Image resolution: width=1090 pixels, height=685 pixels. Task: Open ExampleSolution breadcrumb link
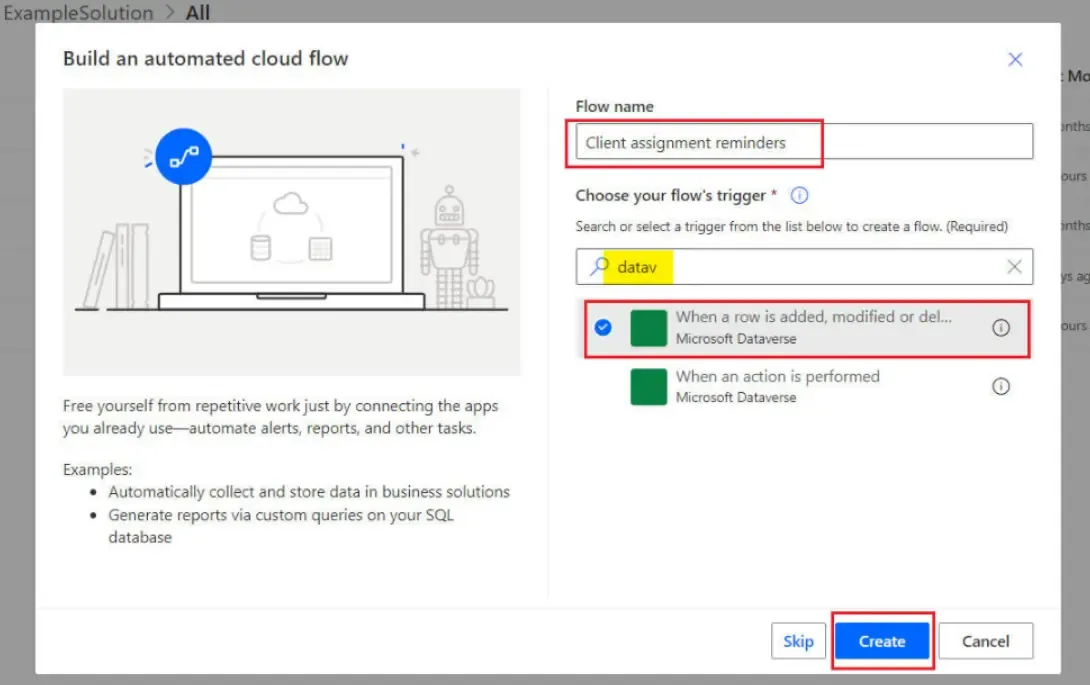pyautogui.click(x=78, y=13)
